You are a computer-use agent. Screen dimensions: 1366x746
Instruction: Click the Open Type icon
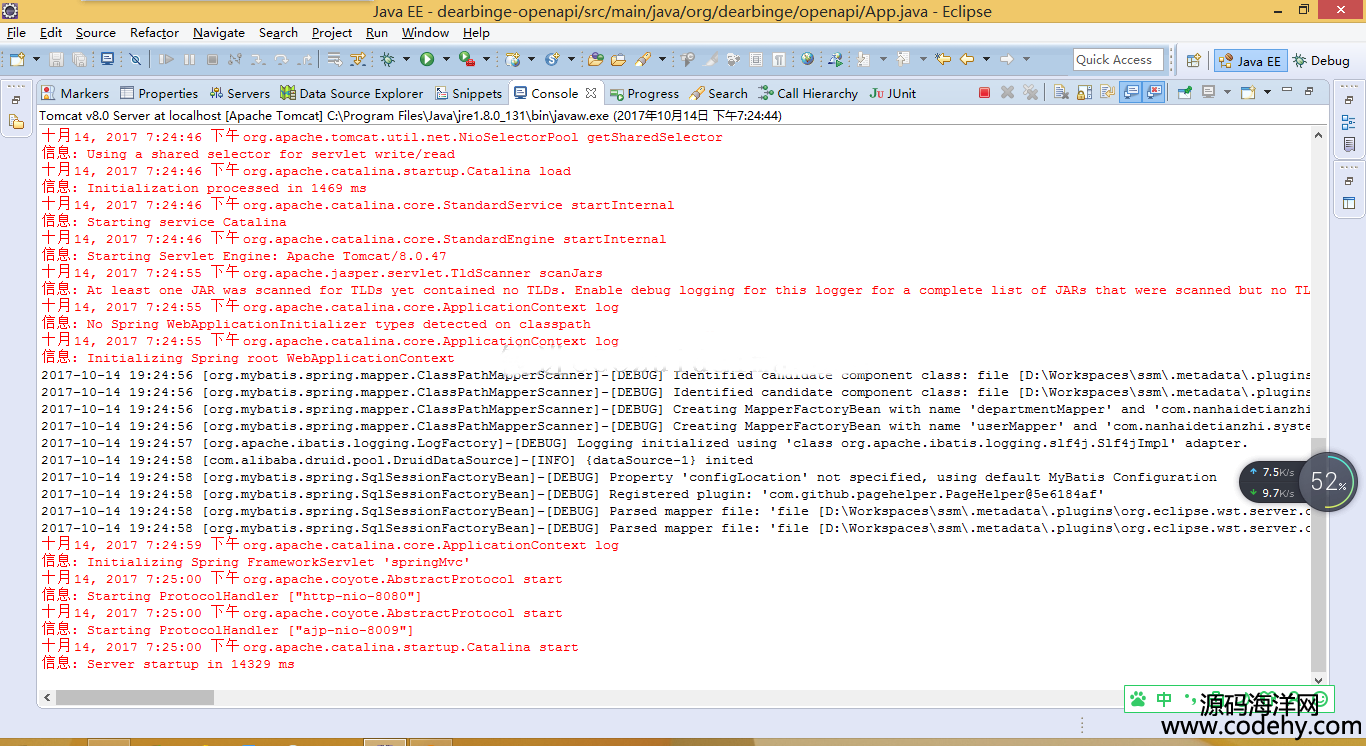tap(595, 59)
